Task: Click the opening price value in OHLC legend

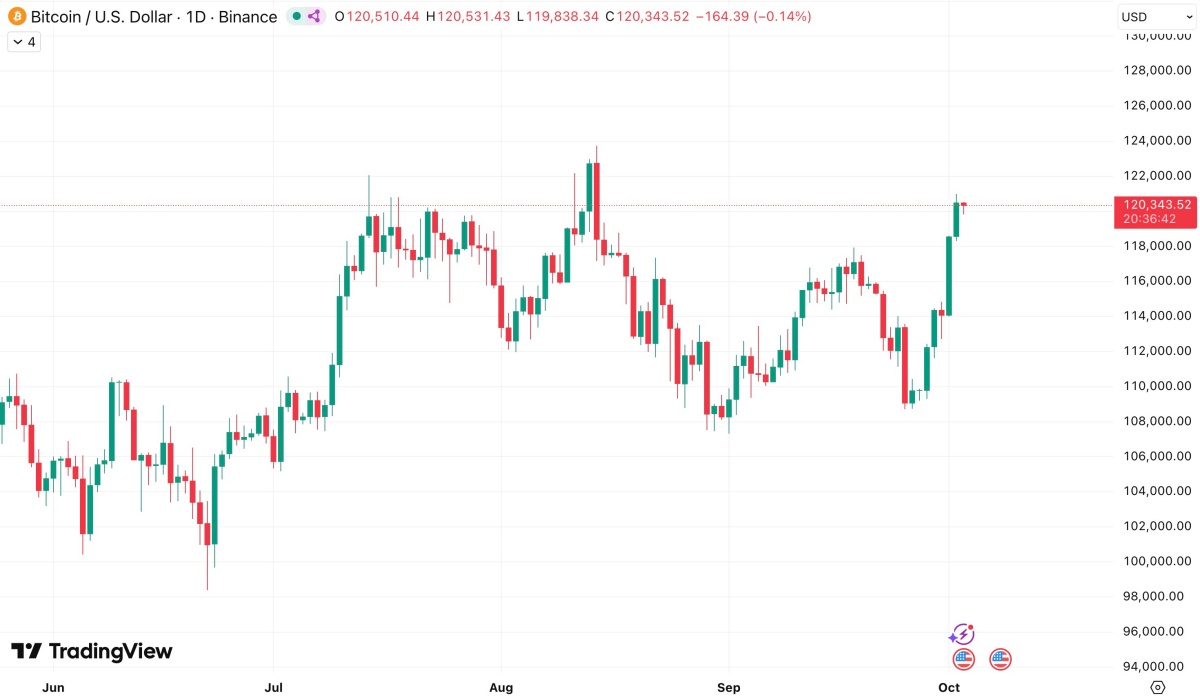Action: 383,16
